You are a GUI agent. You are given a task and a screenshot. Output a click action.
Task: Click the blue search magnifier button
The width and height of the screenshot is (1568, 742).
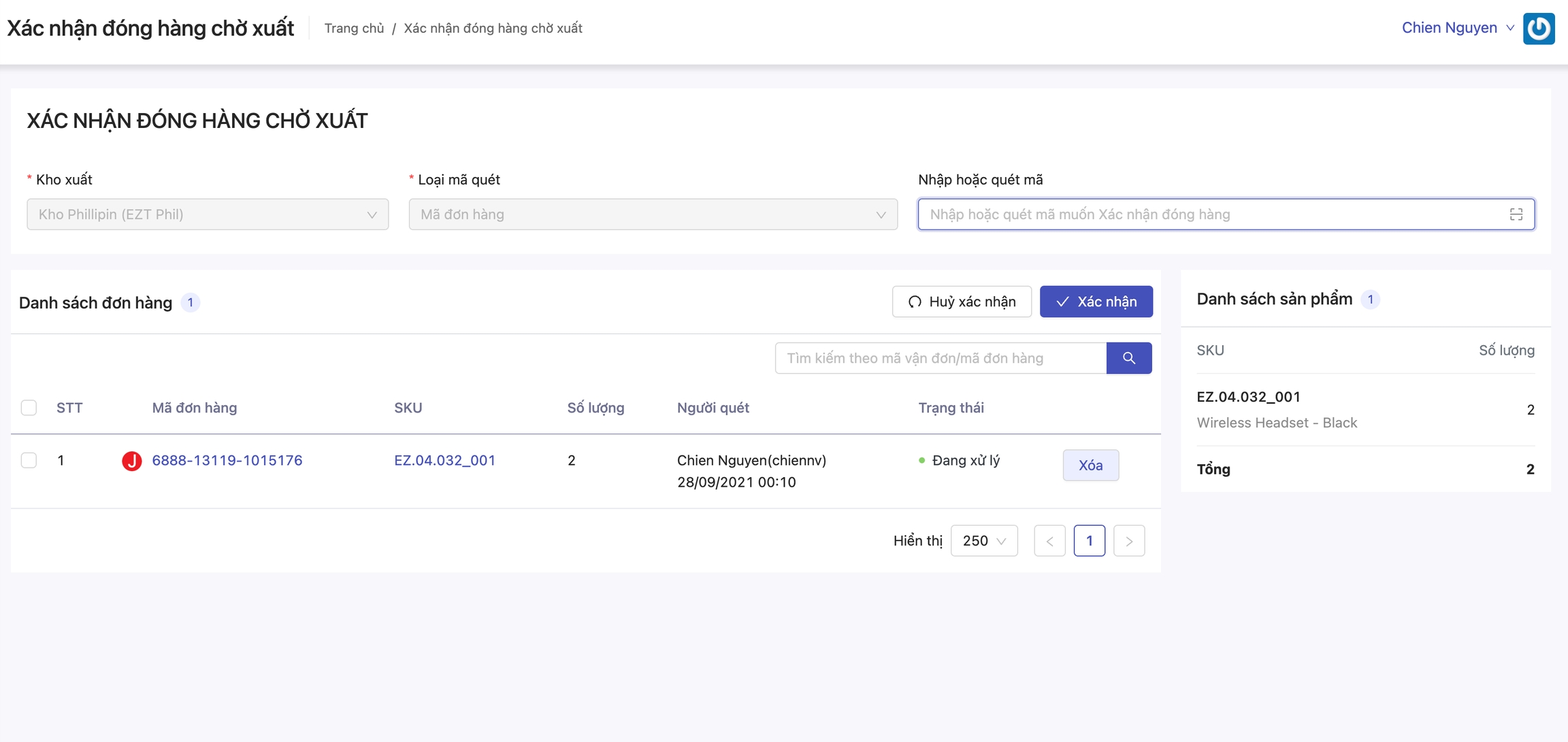(x=1128, y=358)
